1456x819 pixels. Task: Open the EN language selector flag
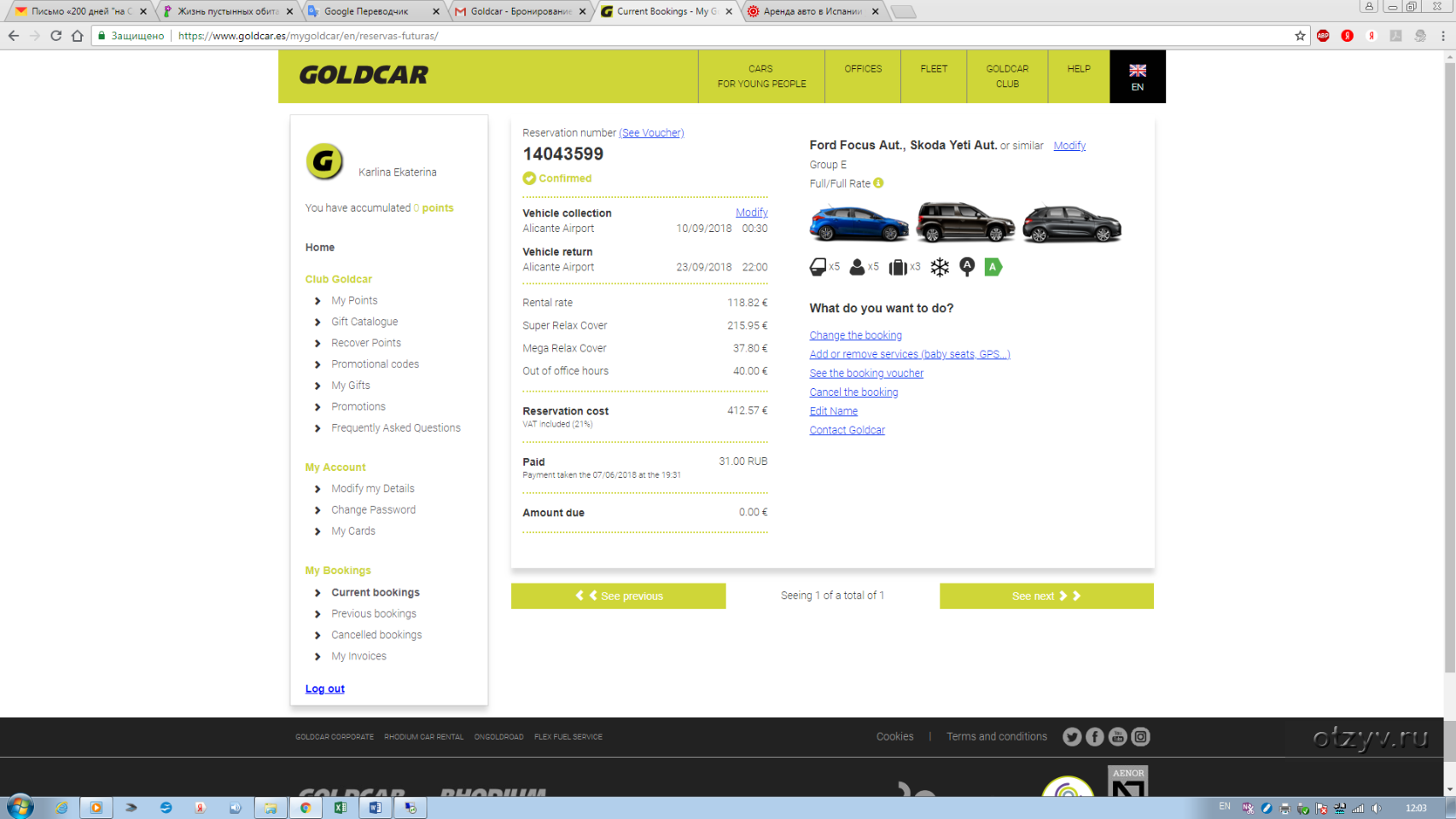[x=1137, y=76]
